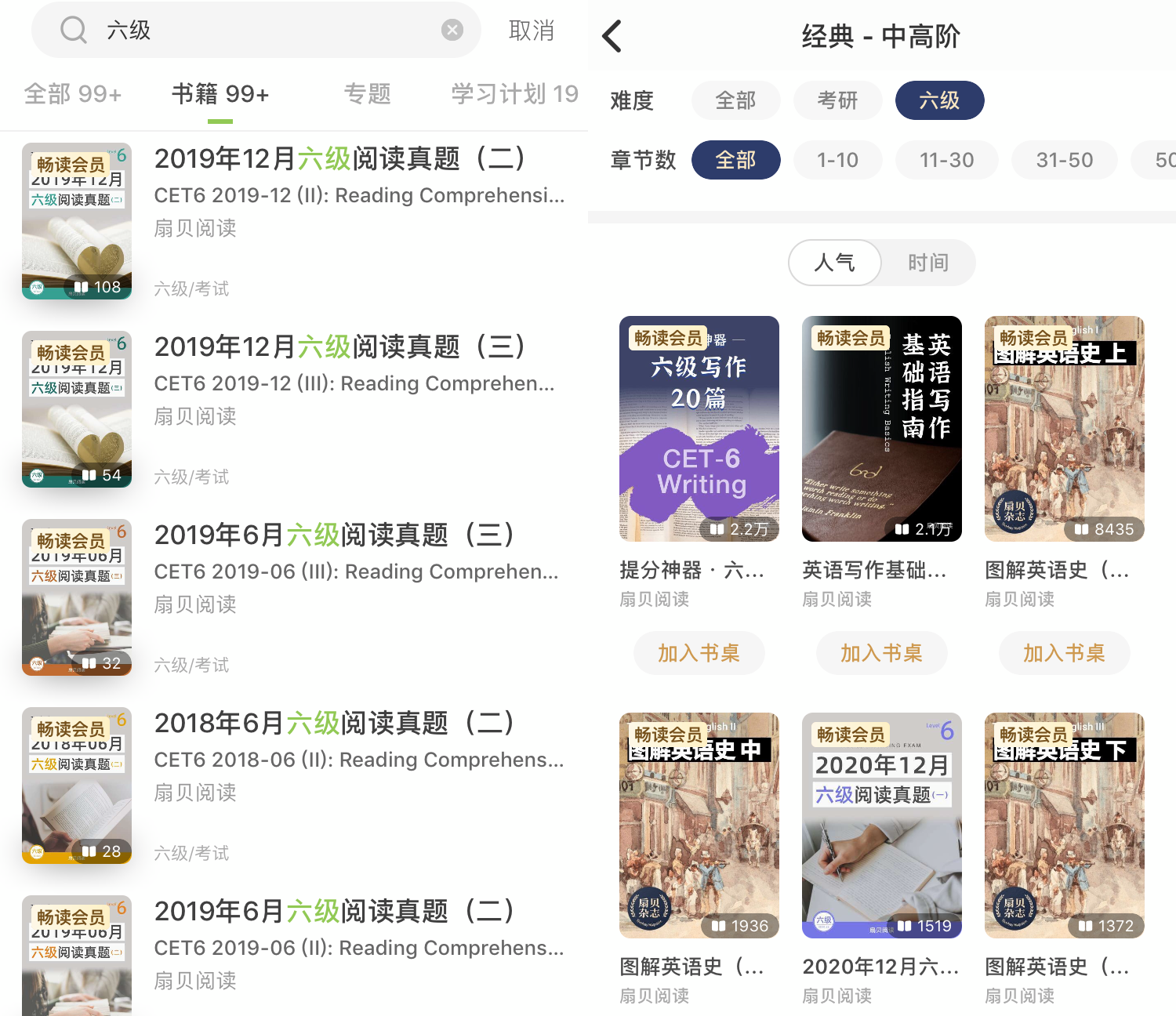The image size is (1176, 1016).
Task: Open the 英语写作基础指南 book cover
Action: coord(882,429)
